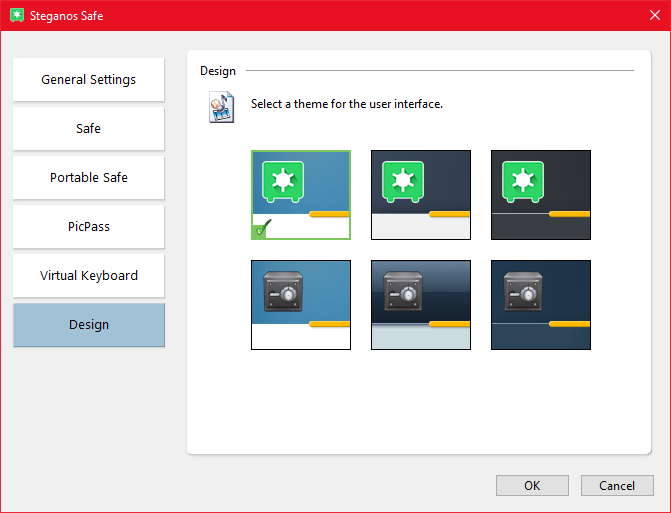Click the green checkmark on the selected theme

coord(262,230)
